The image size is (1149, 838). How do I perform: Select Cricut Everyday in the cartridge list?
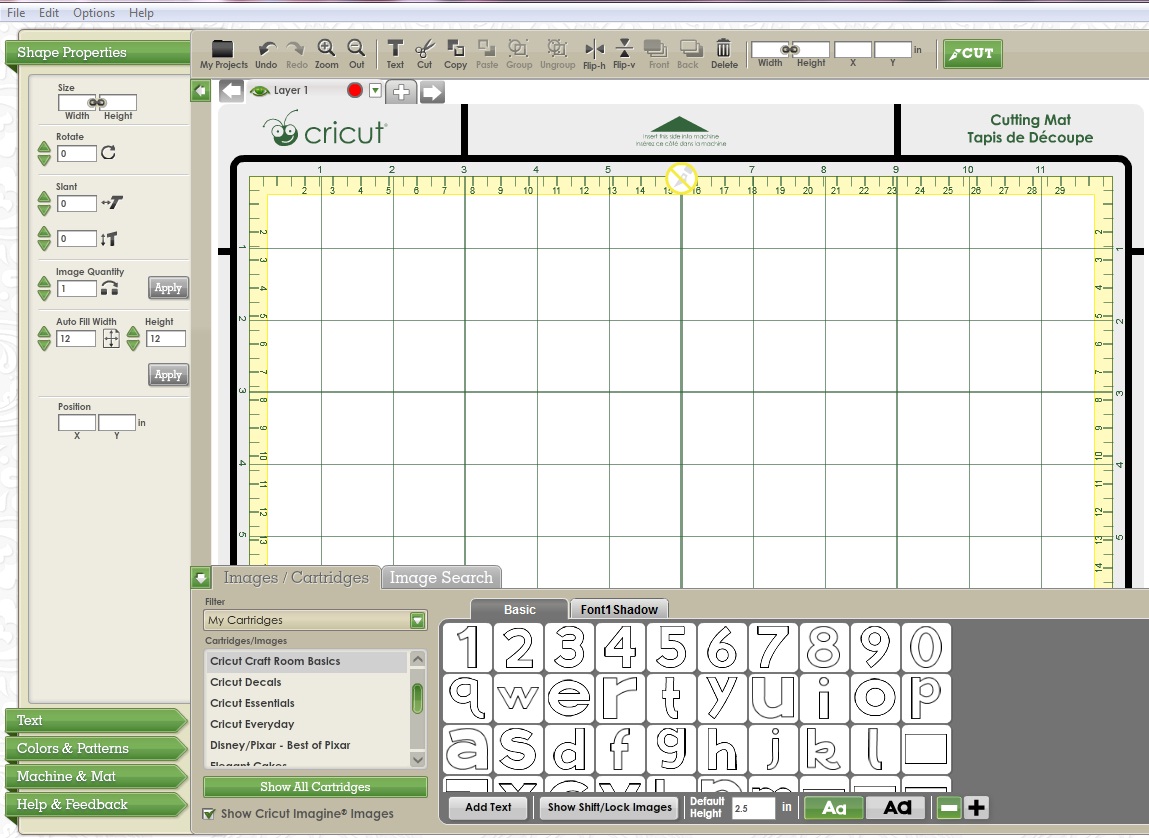[252, 724]
